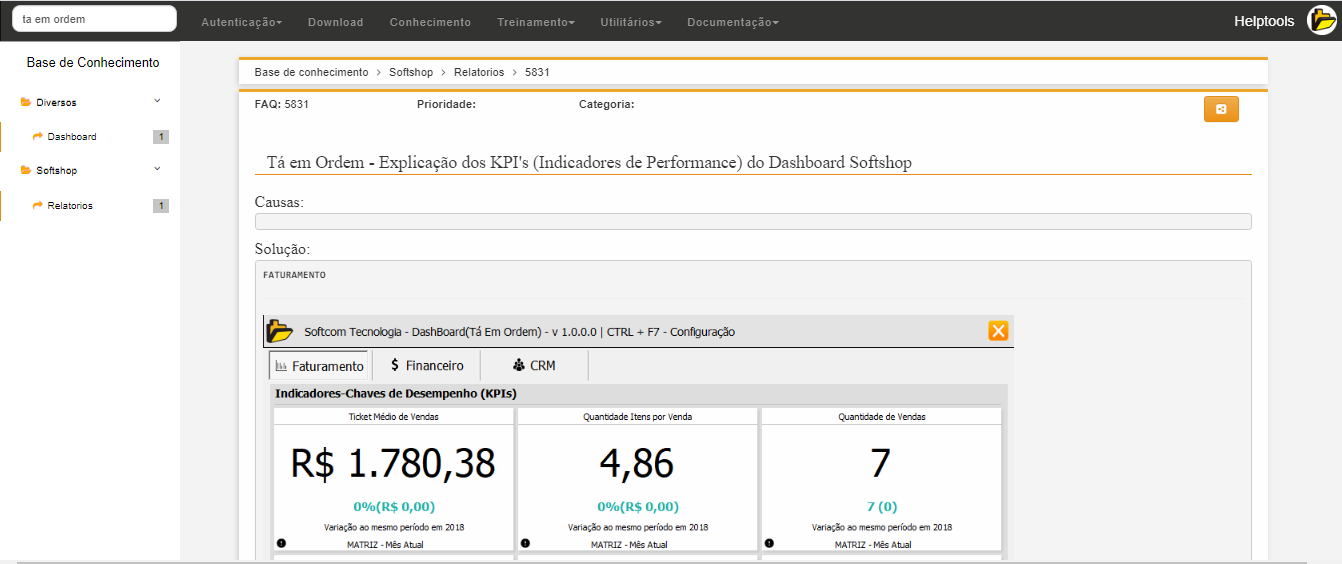Click the search field containing 'ta em ordem'
Viewport: 1342px width, 564px height.
[x=94, y=19]
